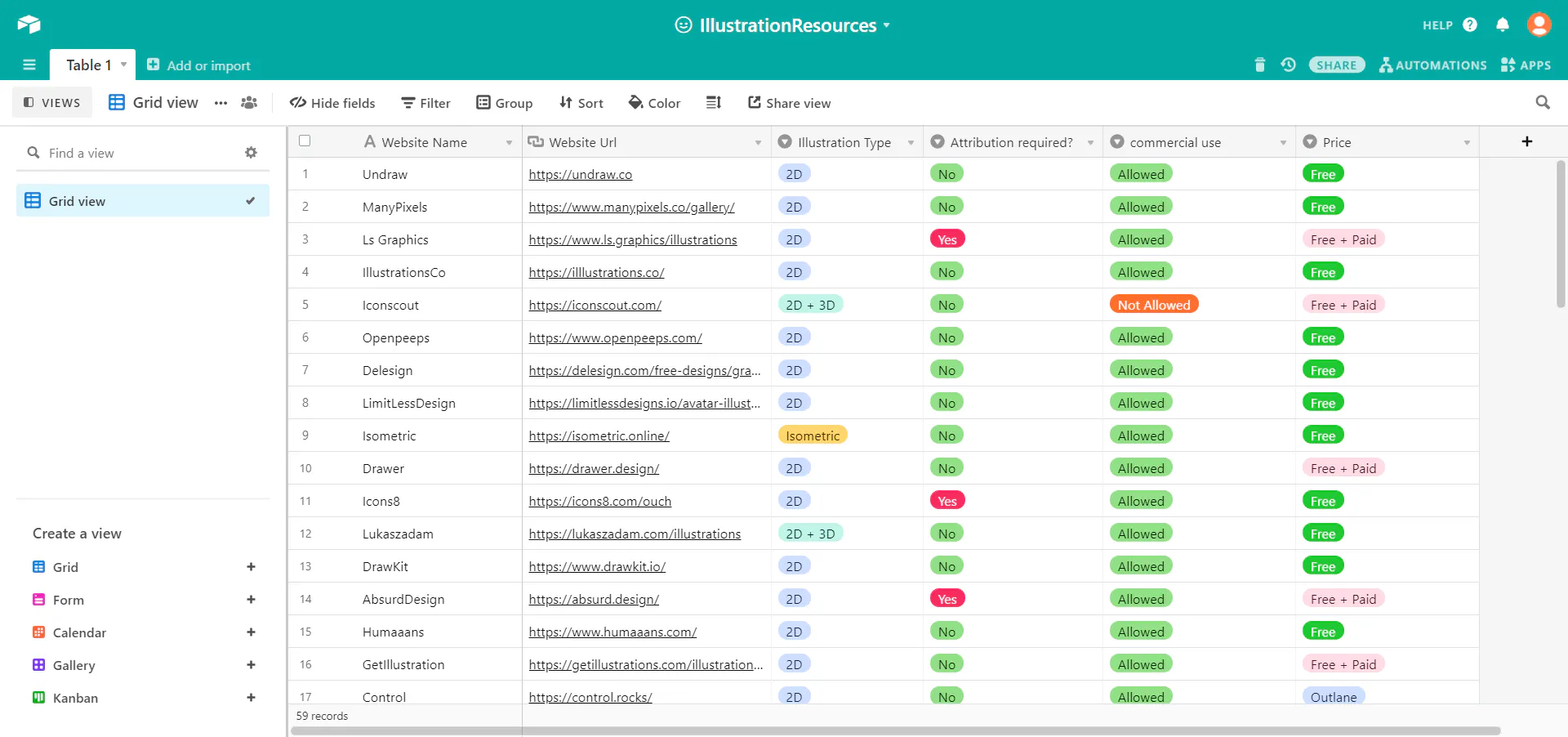Open the Apps panel

tap(1526, 65)
